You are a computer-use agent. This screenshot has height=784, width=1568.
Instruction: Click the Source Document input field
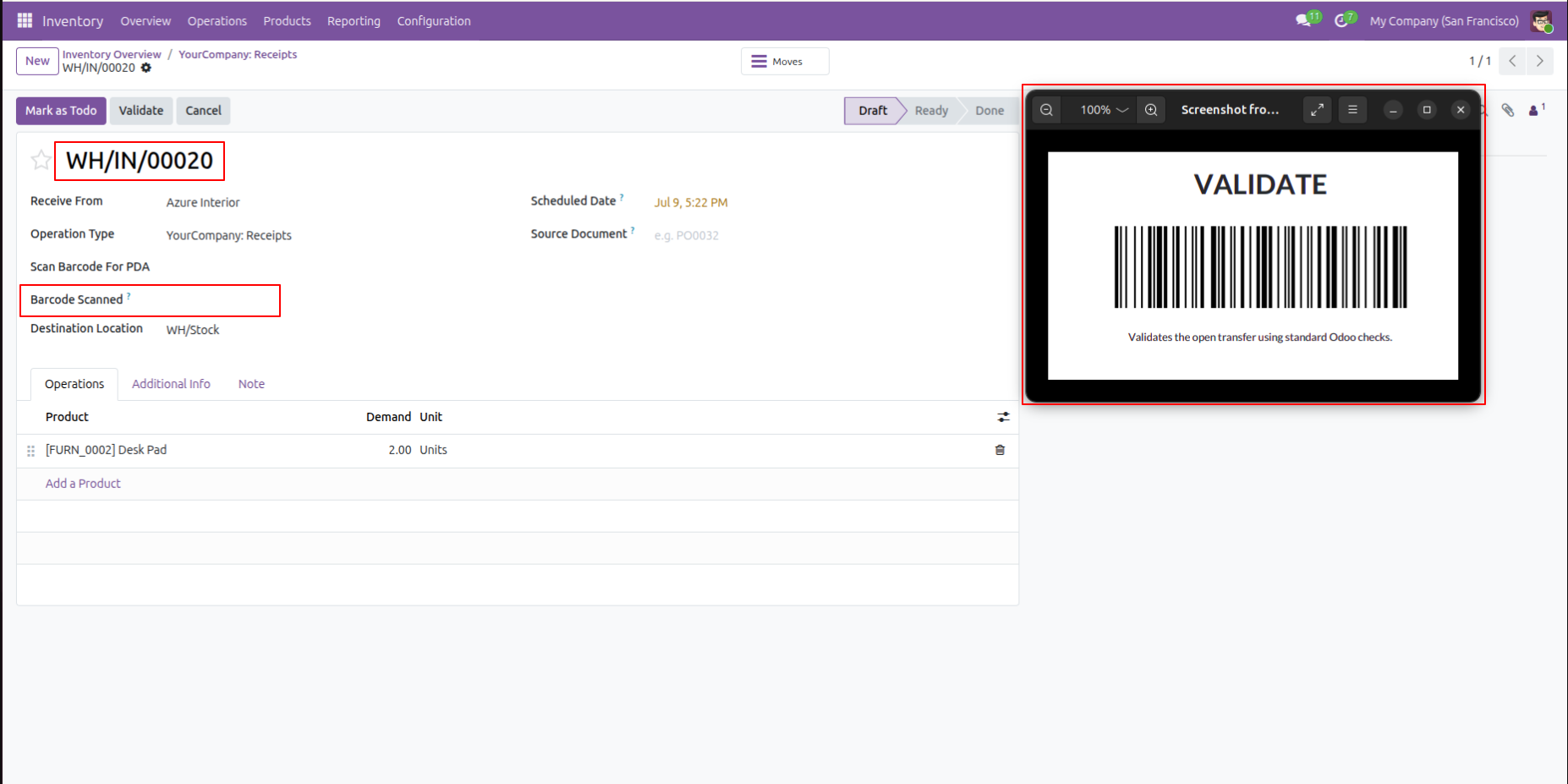click(829, 235)
